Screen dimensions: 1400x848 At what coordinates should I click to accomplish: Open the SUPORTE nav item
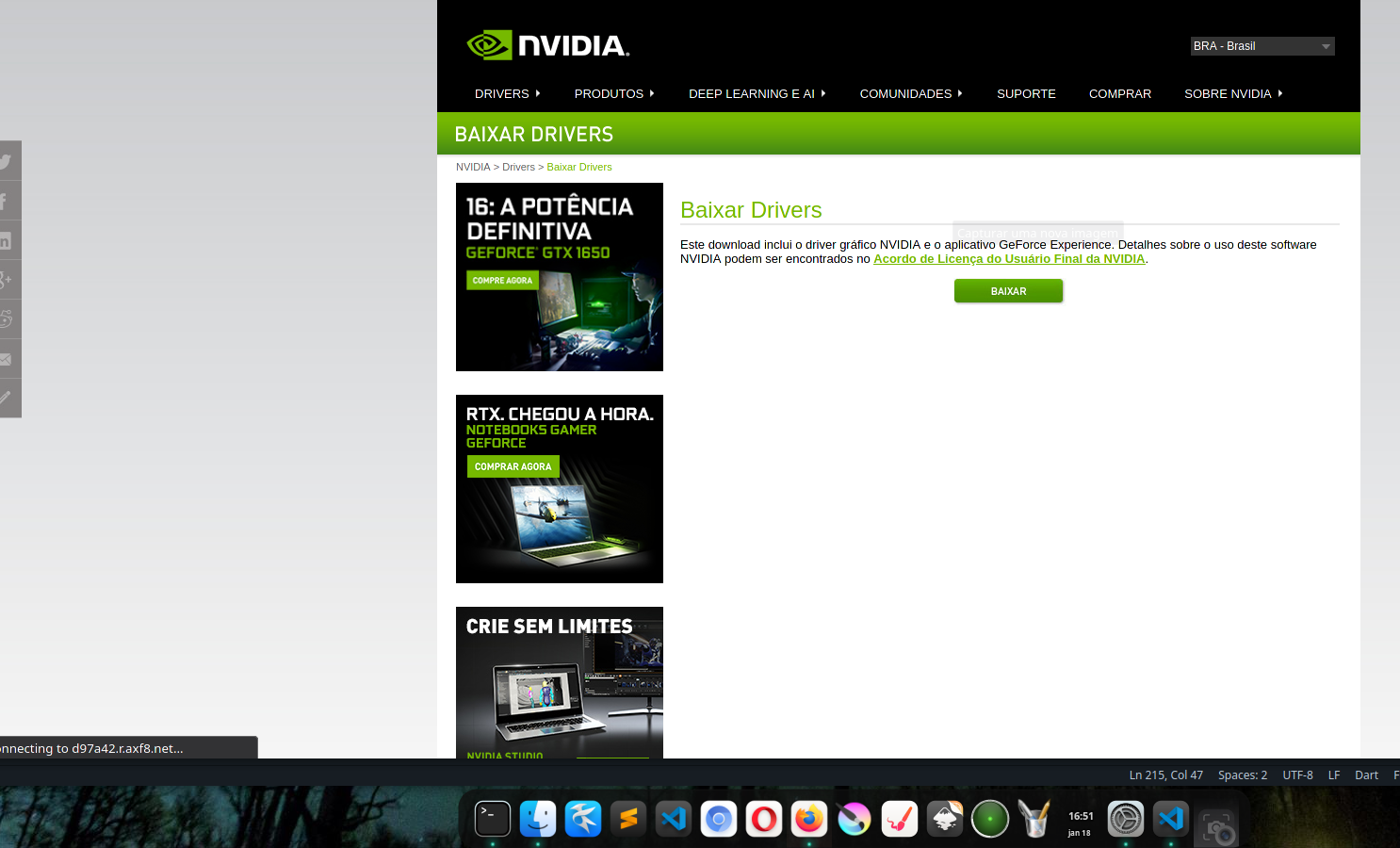tap(1026, 93)
